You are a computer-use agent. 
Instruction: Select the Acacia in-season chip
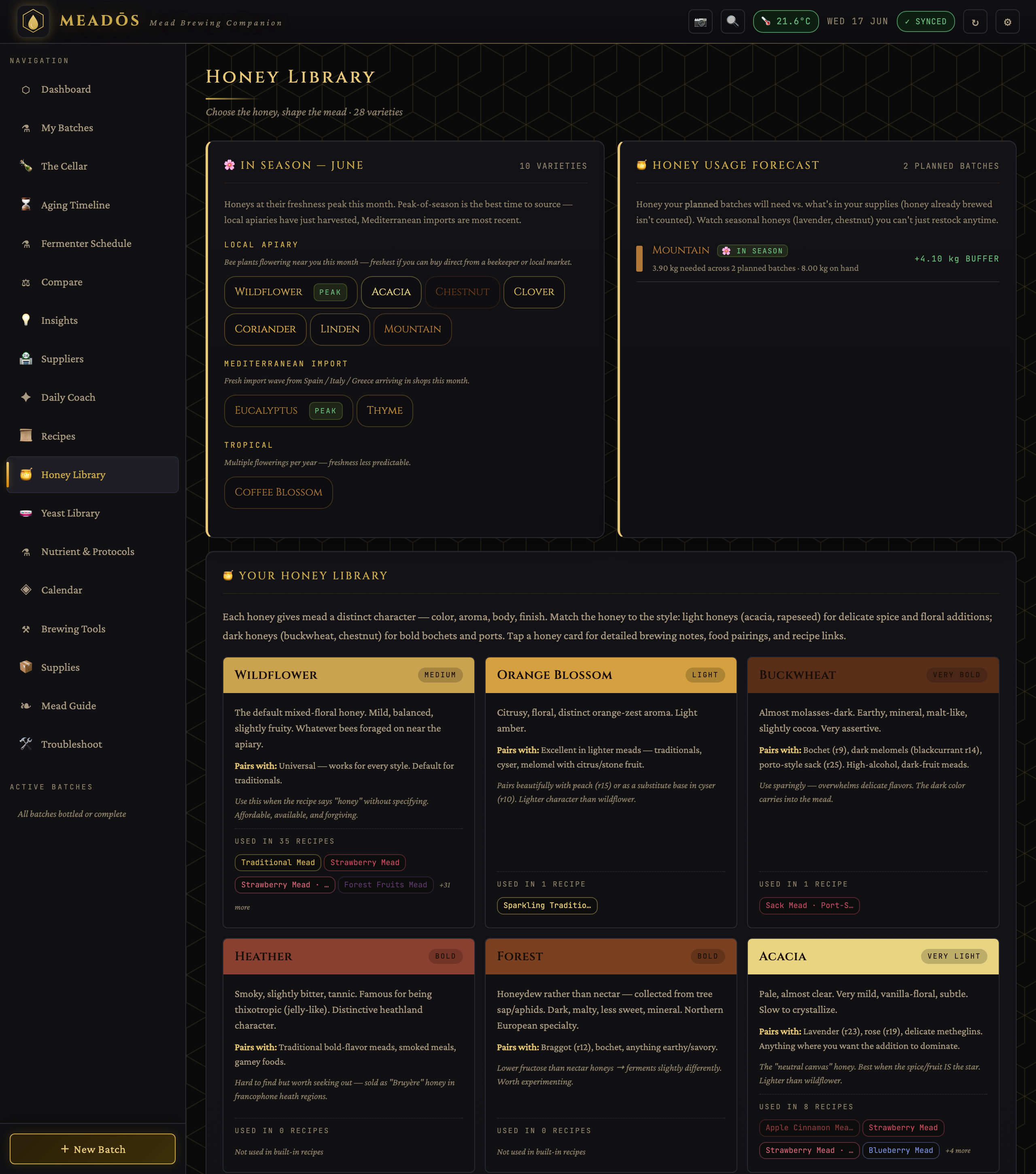pos(391,292)
